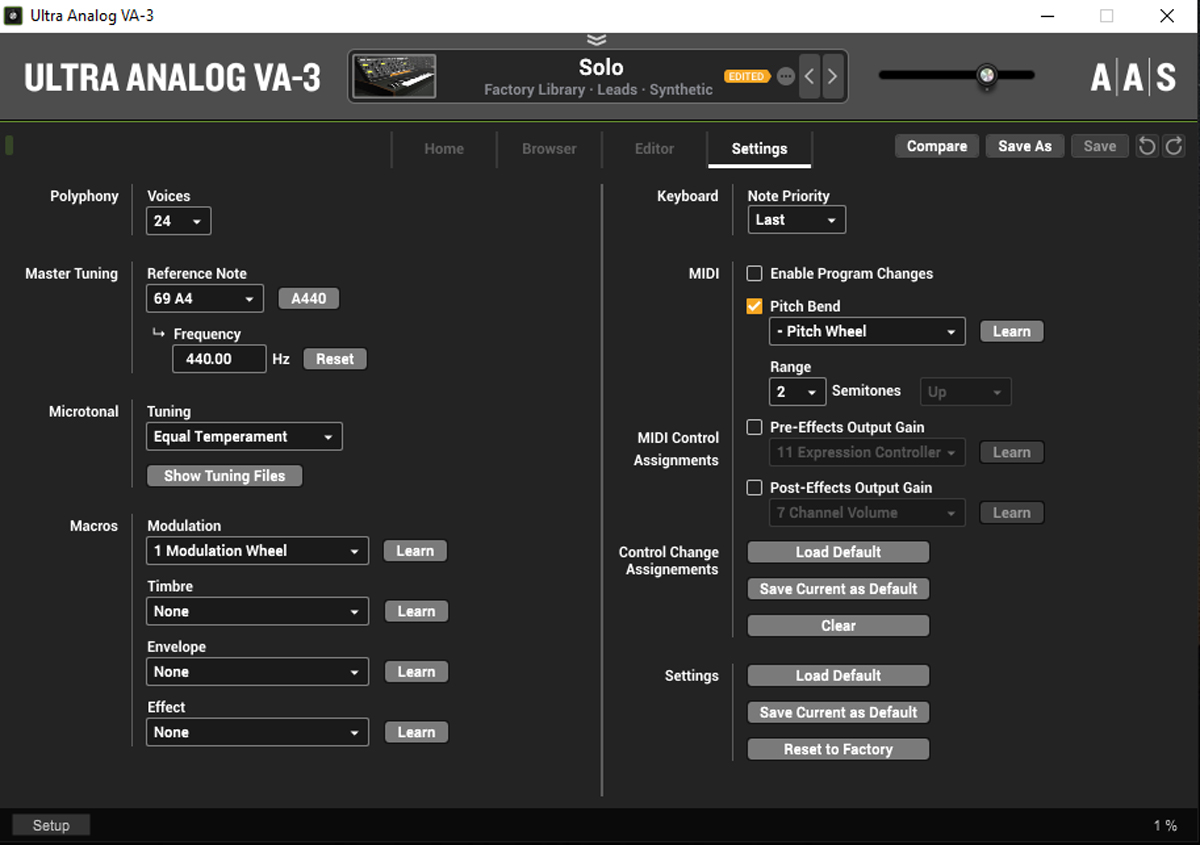Image resolution: width=1200 pixels, height=845 pixels.
Task: Go to the next preset with the right arrow
Action: 832,77
